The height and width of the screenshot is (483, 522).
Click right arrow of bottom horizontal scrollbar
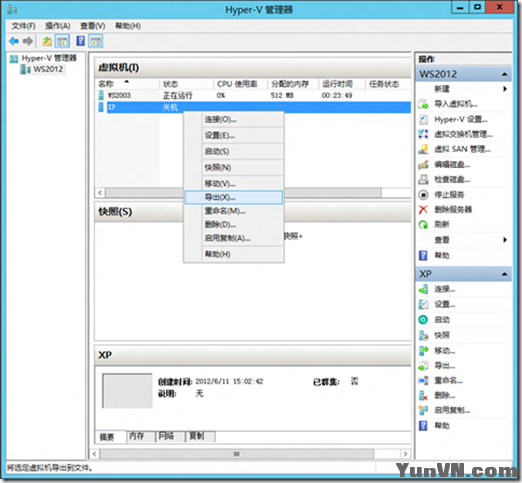click(405, 454)
